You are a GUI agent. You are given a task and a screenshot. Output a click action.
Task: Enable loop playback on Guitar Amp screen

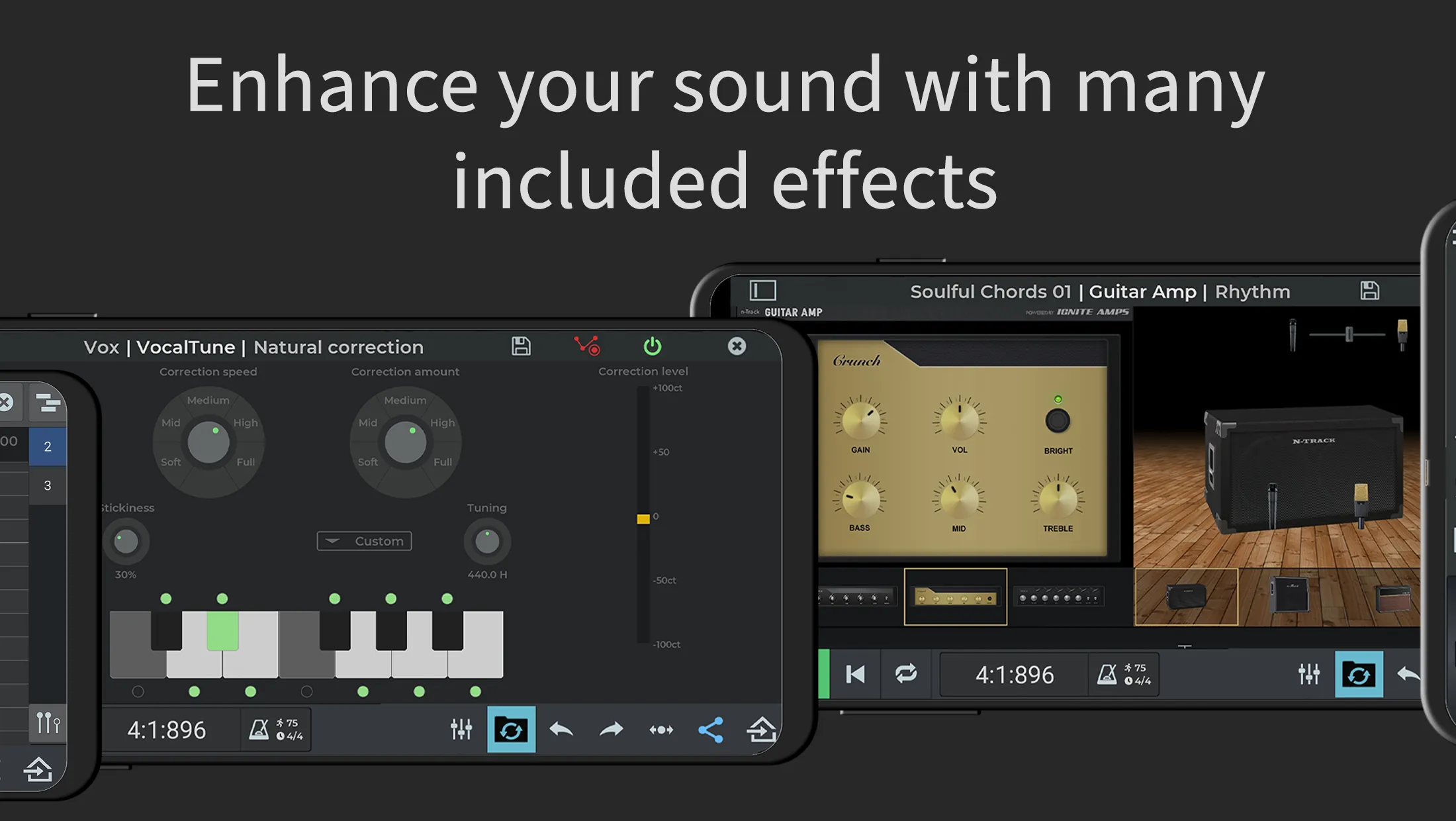click(x=906, y=674)
